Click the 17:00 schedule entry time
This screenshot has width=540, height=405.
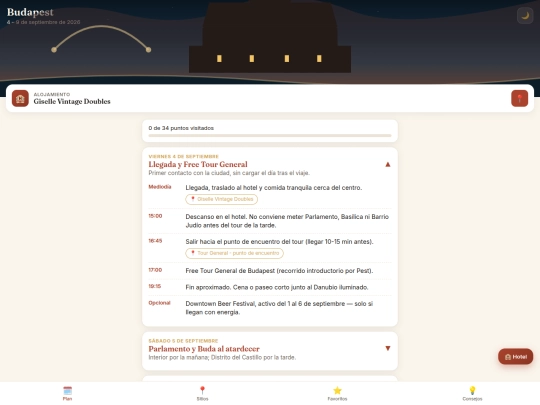(155, 270)
